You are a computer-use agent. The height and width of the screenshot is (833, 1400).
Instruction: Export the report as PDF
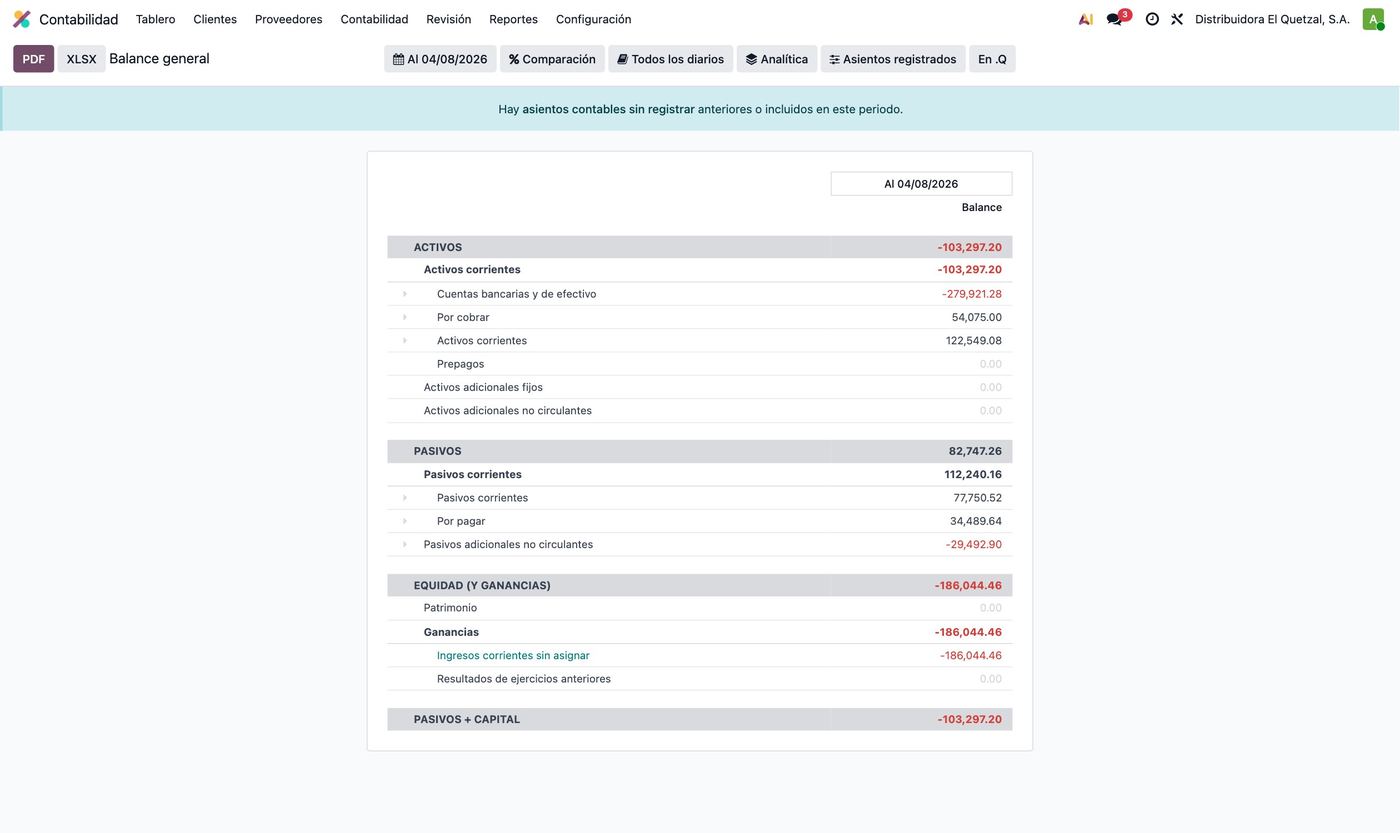click(x=33, y=59)
